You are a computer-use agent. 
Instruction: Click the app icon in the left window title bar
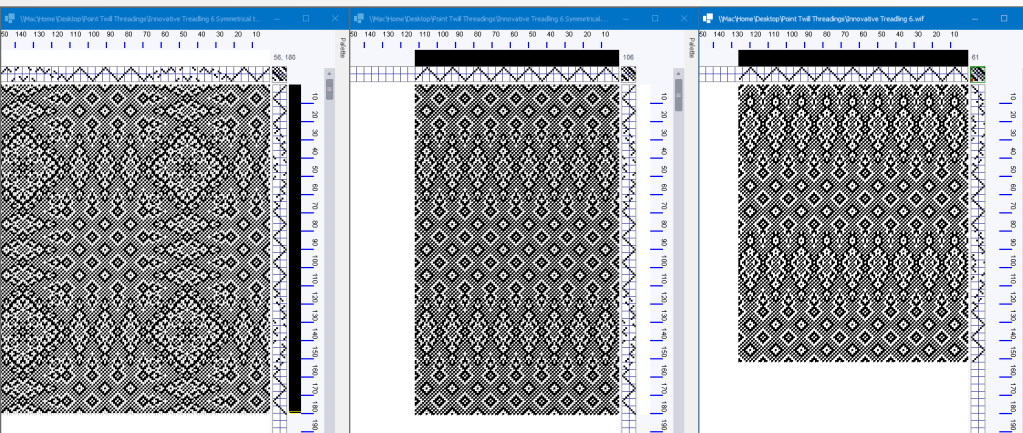9,18
